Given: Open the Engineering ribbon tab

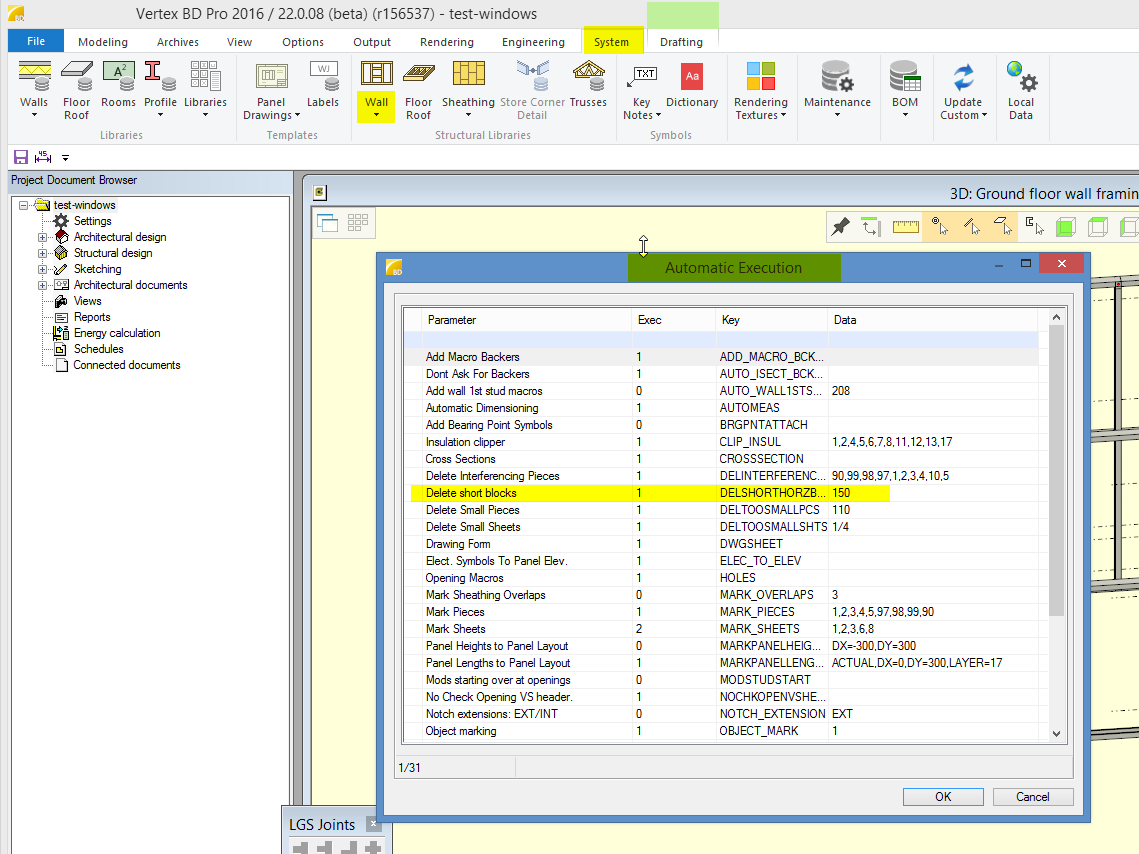Looking at the screenshot, I should click(533, 42).
